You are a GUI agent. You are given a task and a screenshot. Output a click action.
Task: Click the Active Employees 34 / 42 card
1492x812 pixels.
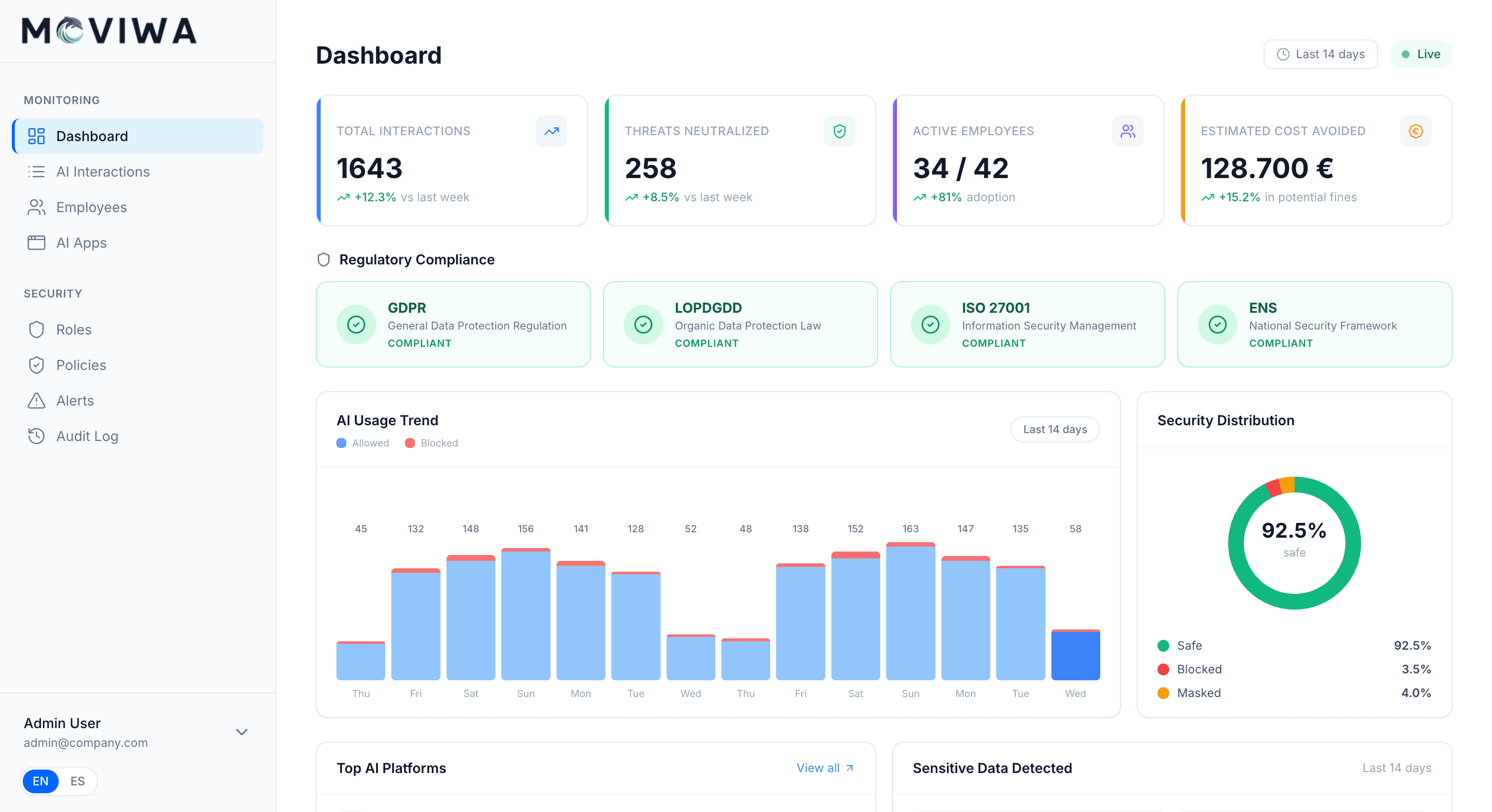tap(1028, 160)
